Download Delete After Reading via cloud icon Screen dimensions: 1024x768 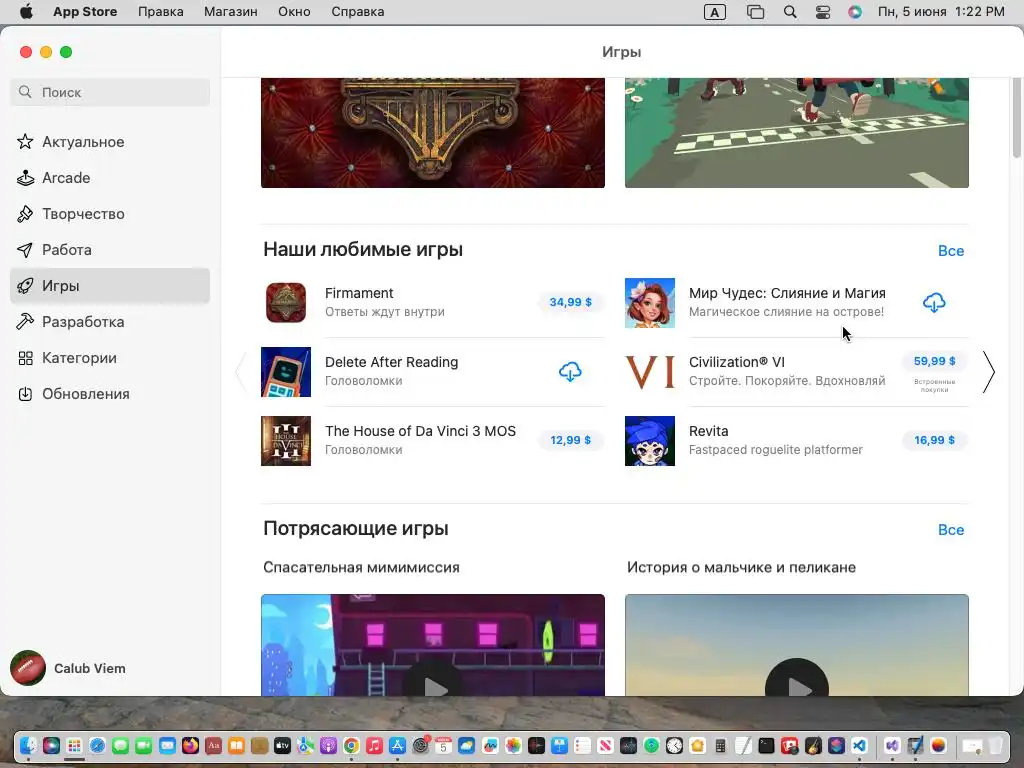(570, 372)
